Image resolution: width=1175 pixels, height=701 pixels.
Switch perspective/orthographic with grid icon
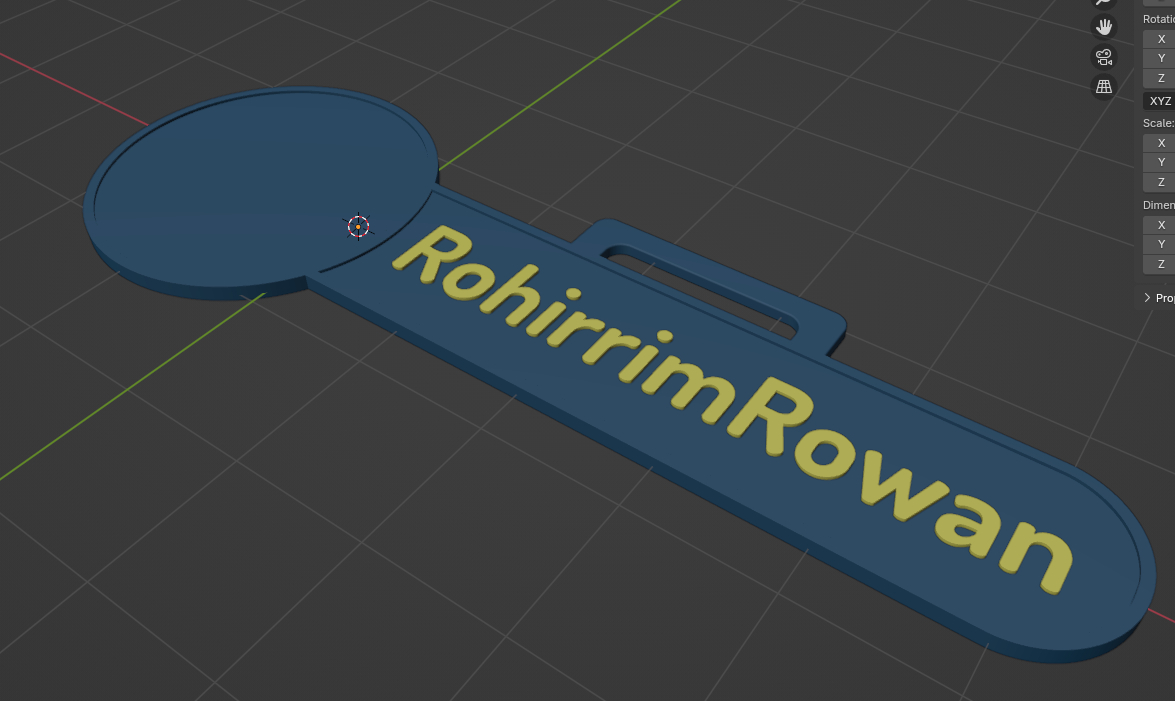coord(1103,87)
